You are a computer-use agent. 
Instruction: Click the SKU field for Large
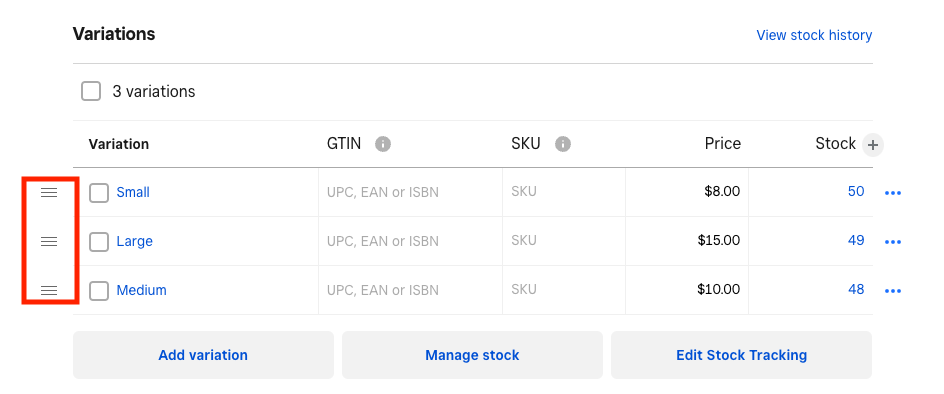564,241
